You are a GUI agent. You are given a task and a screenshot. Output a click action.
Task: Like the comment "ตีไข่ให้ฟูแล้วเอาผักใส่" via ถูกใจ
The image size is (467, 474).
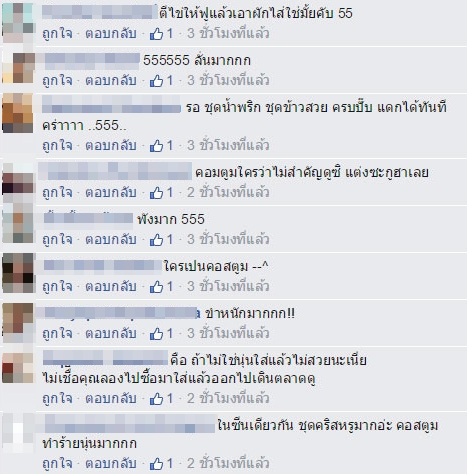(57, 33)
